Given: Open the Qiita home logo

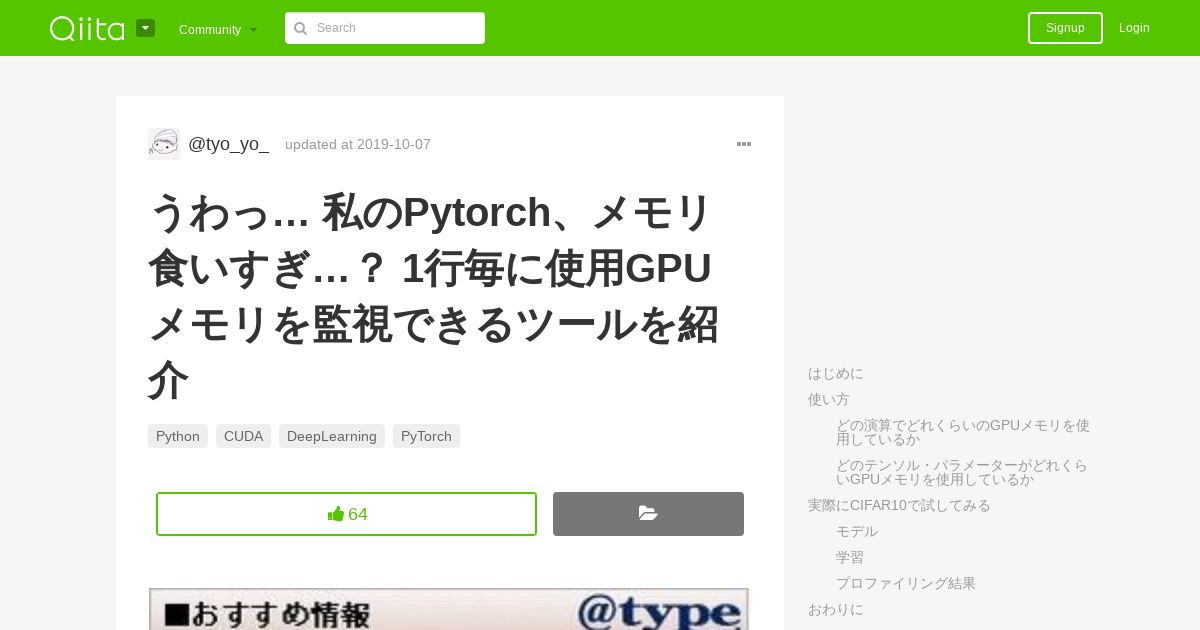Looking at the screenshot, I should tap(87, 28).
